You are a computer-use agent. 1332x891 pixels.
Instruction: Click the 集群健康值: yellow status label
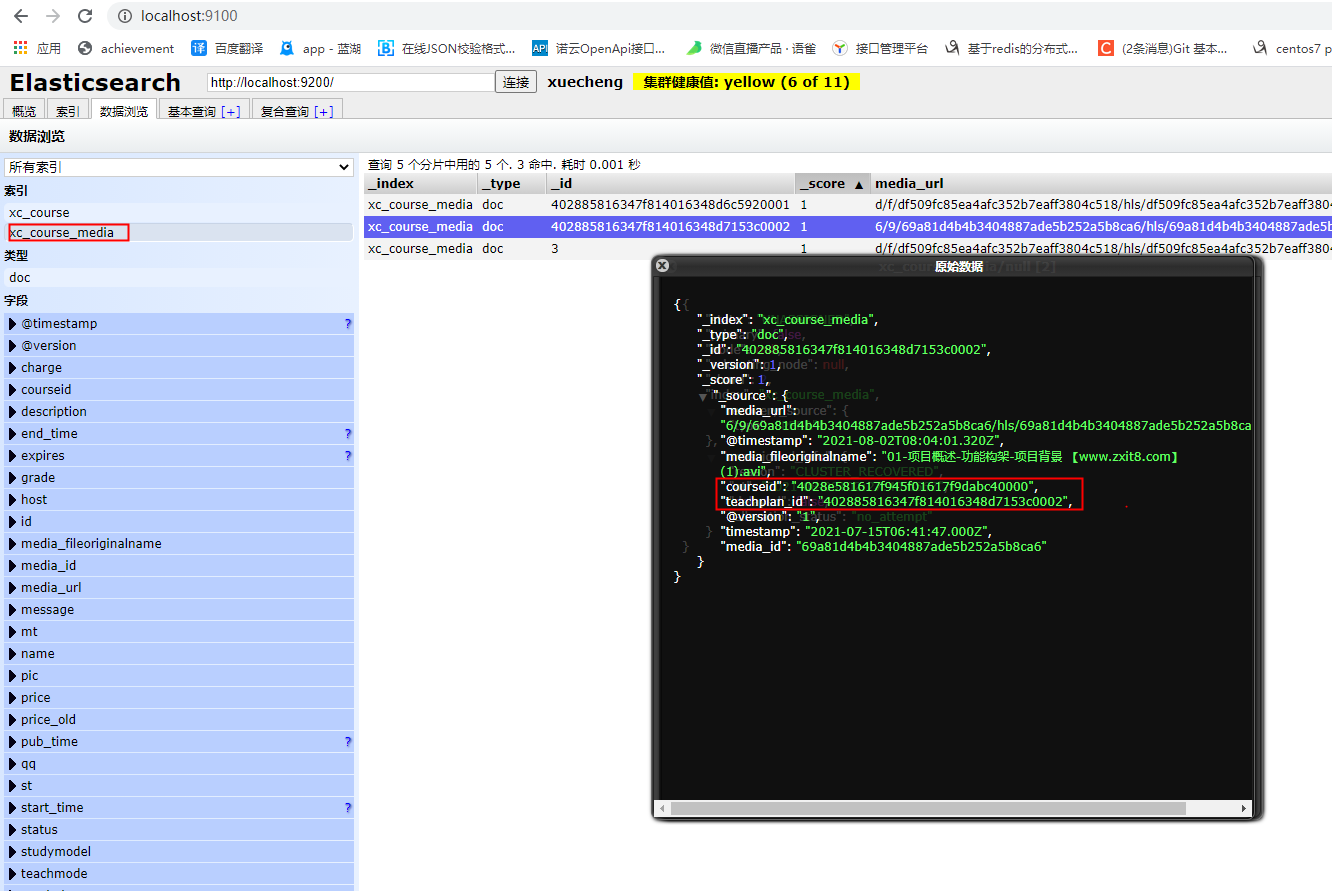[x=746, y=82]
